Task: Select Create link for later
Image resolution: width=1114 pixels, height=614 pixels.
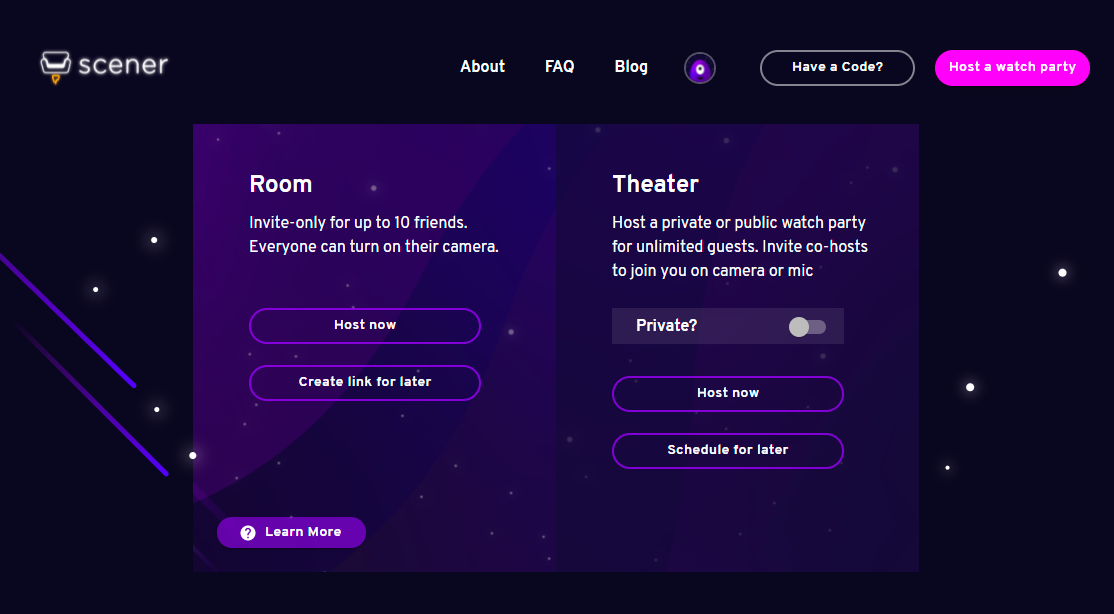Action: click(365, 382)
